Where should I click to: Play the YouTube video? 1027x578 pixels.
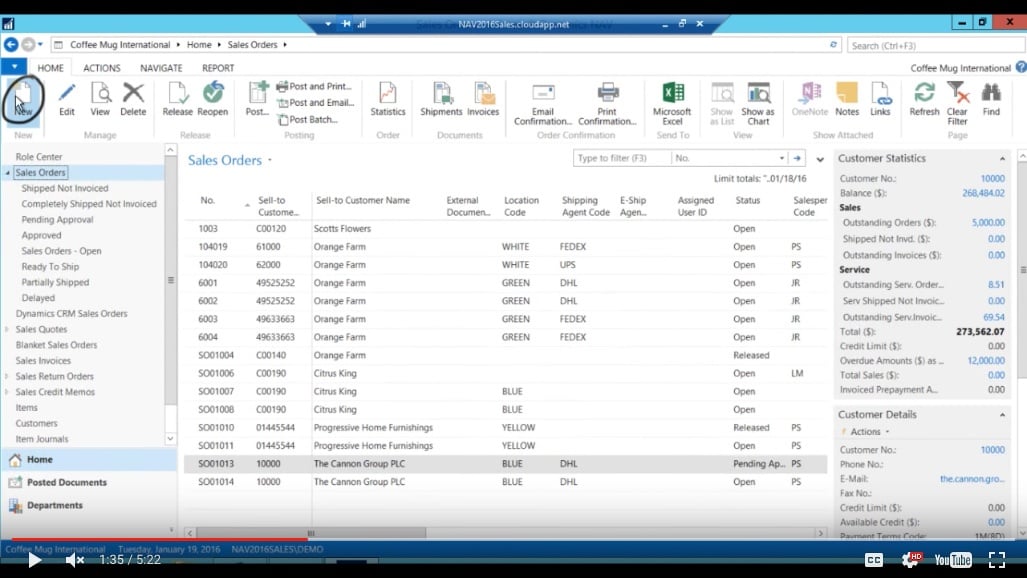tap(34, 560)
